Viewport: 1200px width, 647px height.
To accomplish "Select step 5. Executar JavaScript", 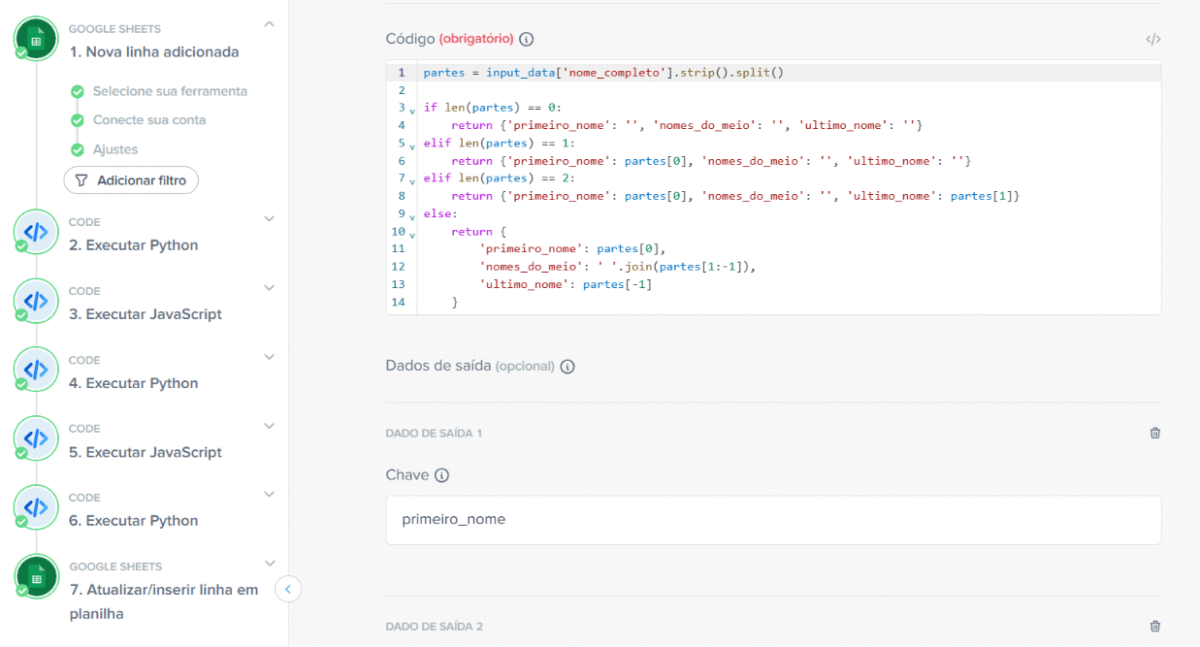I will coord(146,452).
